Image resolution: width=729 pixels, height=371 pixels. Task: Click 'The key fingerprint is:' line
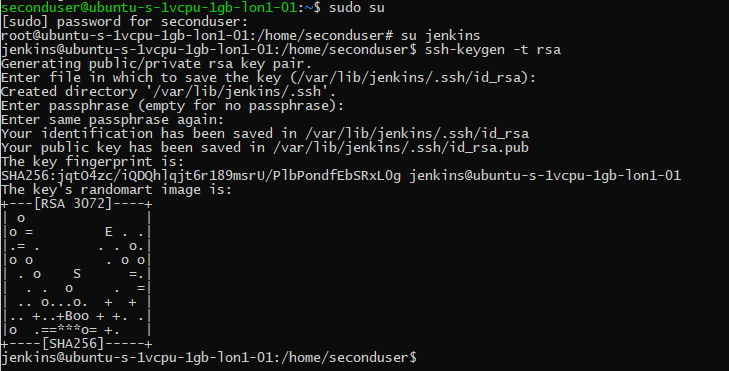tap(93, 161)
